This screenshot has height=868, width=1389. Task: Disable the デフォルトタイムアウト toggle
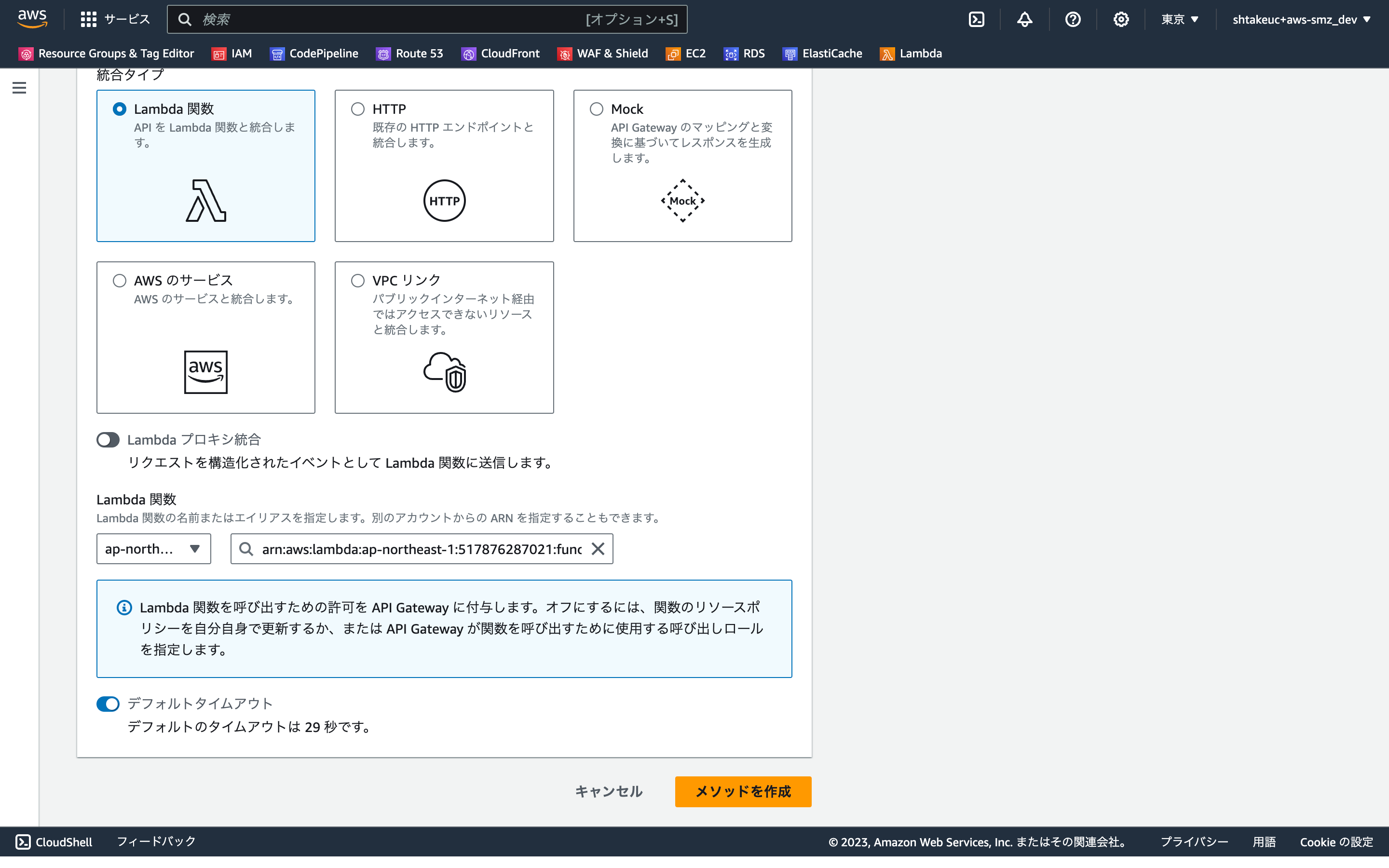108,704
